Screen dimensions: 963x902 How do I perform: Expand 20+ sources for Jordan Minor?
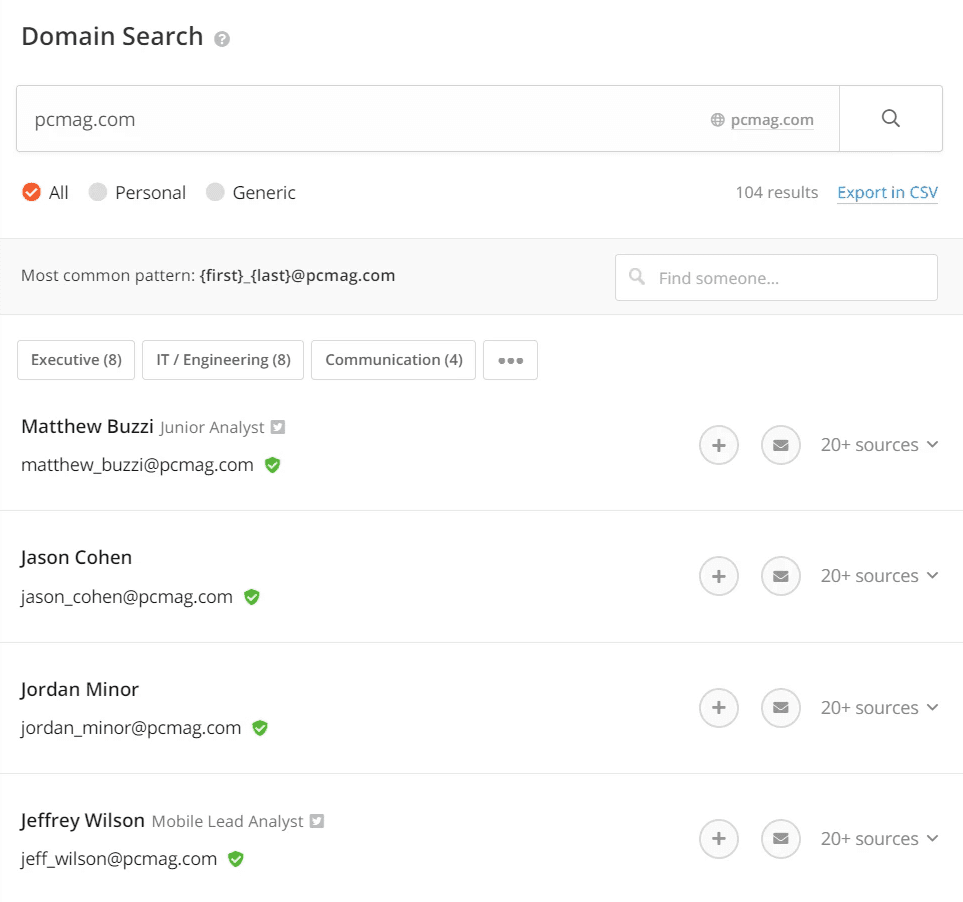click(x=879, y=707)
